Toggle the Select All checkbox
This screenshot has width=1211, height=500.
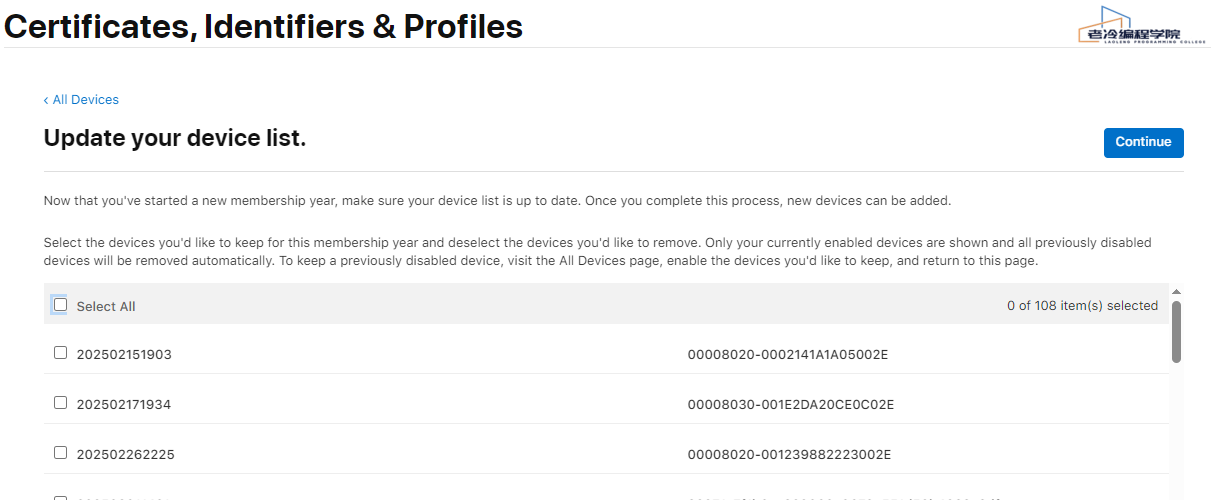coord(61,305)
